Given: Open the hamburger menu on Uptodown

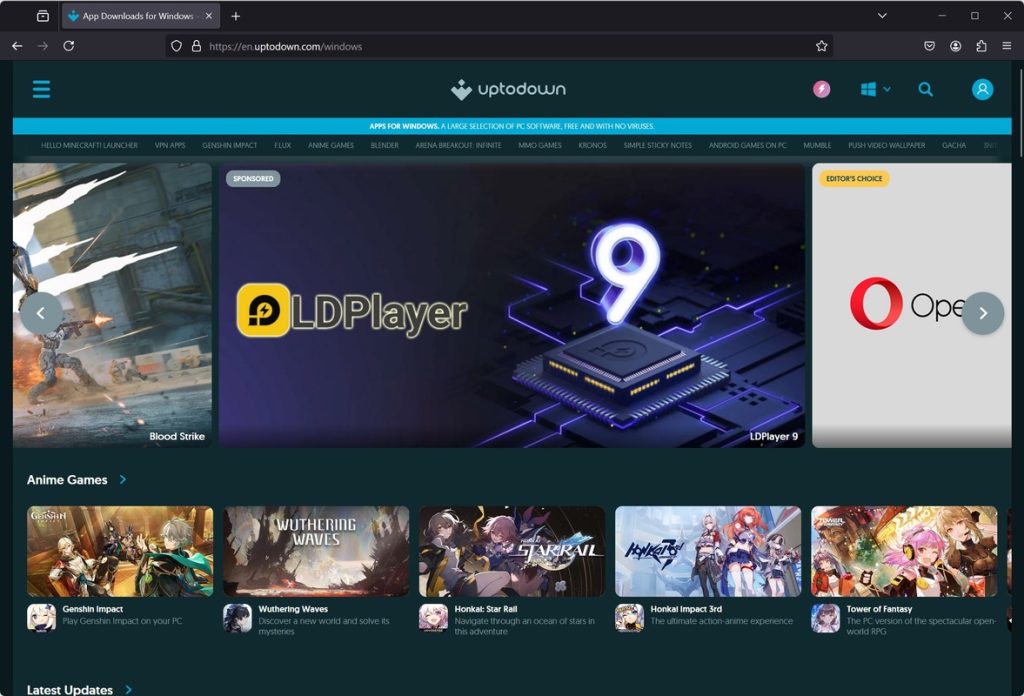Looking at the screenshot, I should [41, 89].
